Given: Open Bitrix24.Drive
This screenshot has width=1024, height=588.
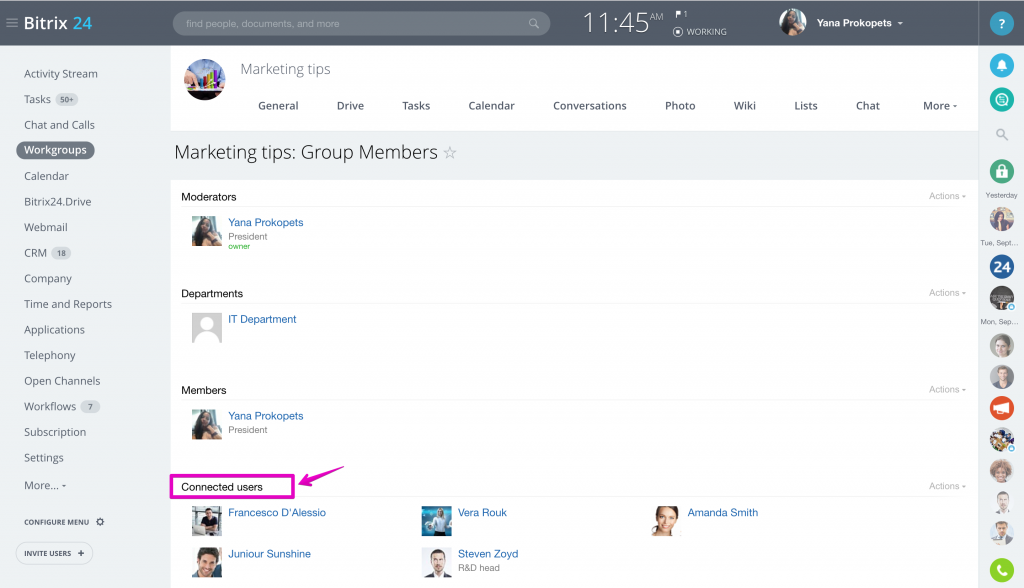Looking at the screenshot, I should pyautogui.click(x=57, y=201).
